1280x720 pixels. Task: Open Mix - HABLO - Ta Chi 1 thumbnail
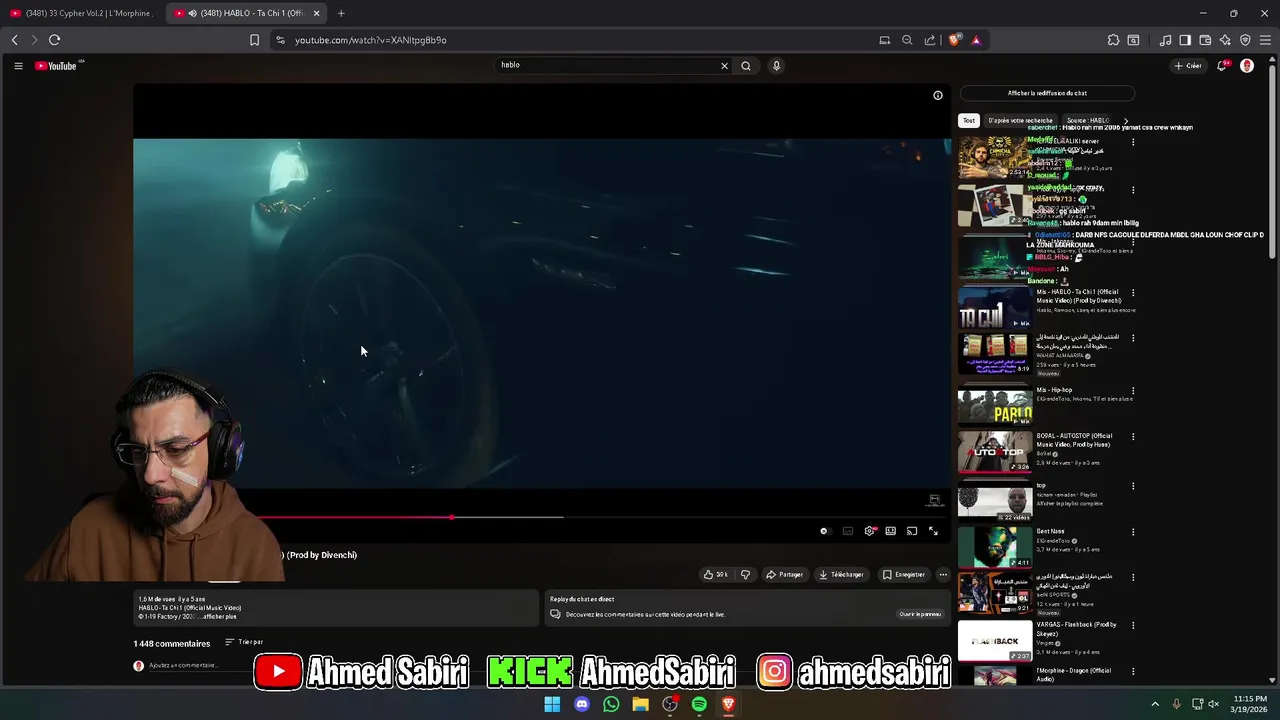pyautogui.click(x=995, y=309)
